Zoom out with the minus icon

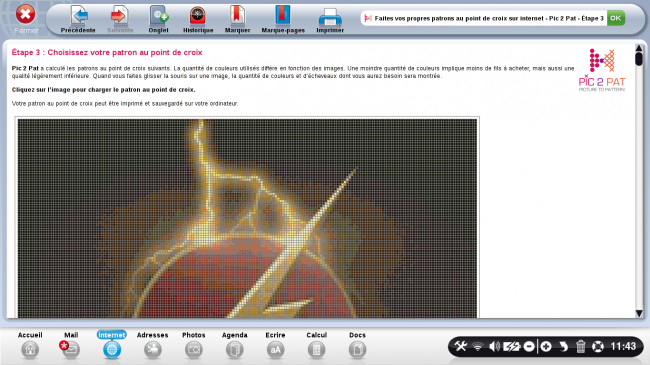point(529,346)
